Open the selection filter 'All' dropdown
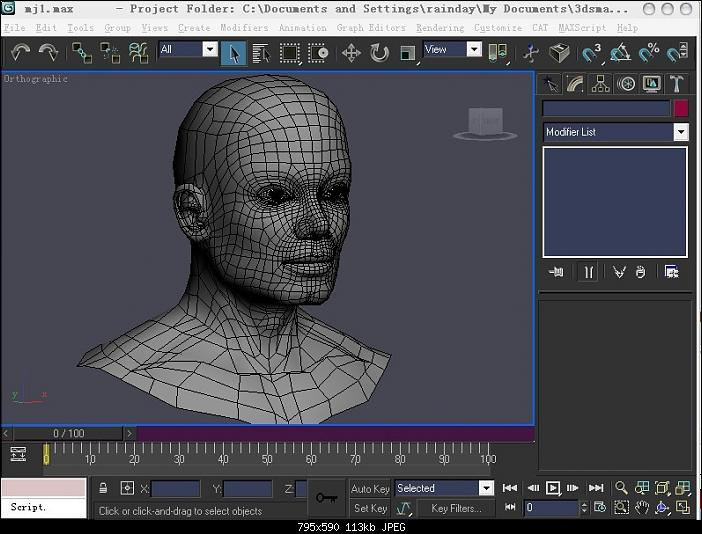 click(209, 49)
